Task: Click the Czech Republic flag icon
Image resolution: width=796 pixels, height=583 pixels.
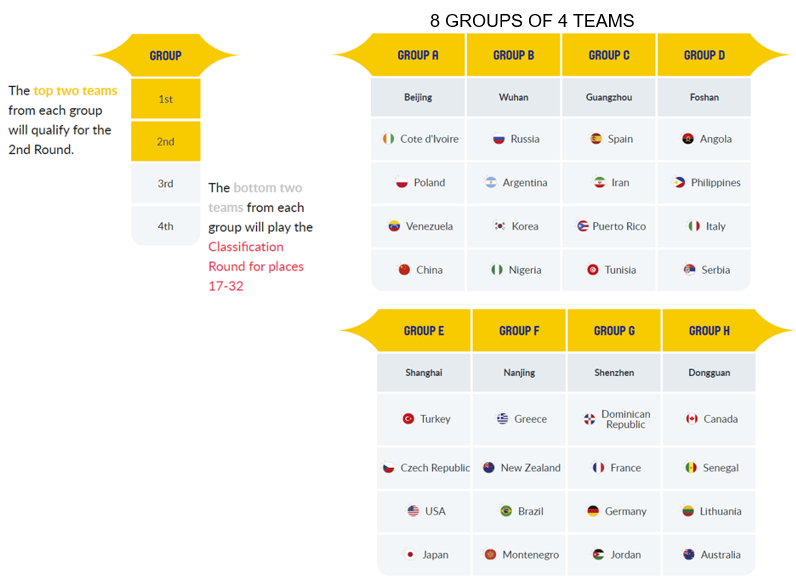Action: [x=388, y=468]
